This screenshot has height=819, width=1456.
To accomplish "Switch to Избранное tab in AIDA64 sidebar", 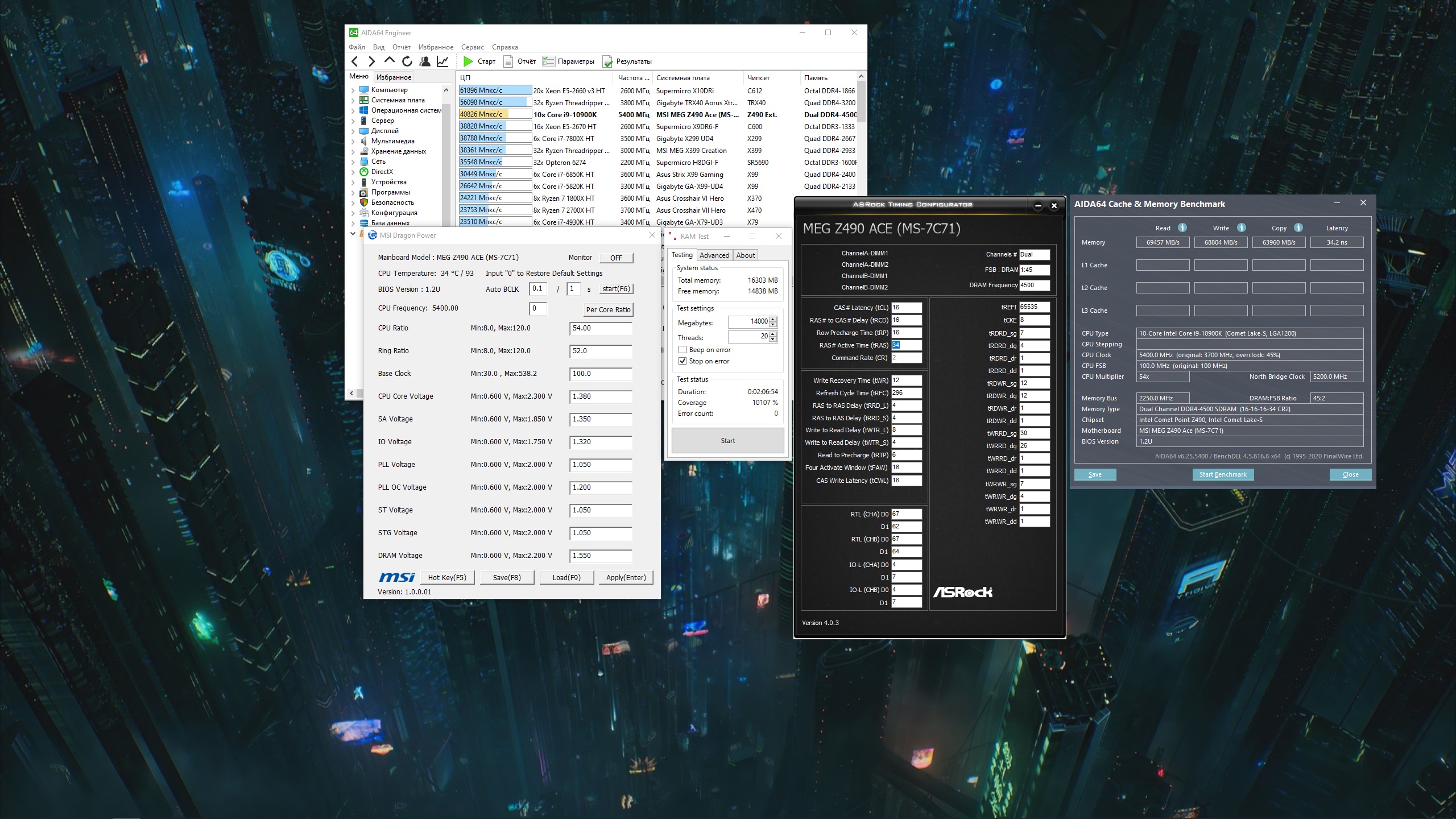I will click(x=394, y=77).
